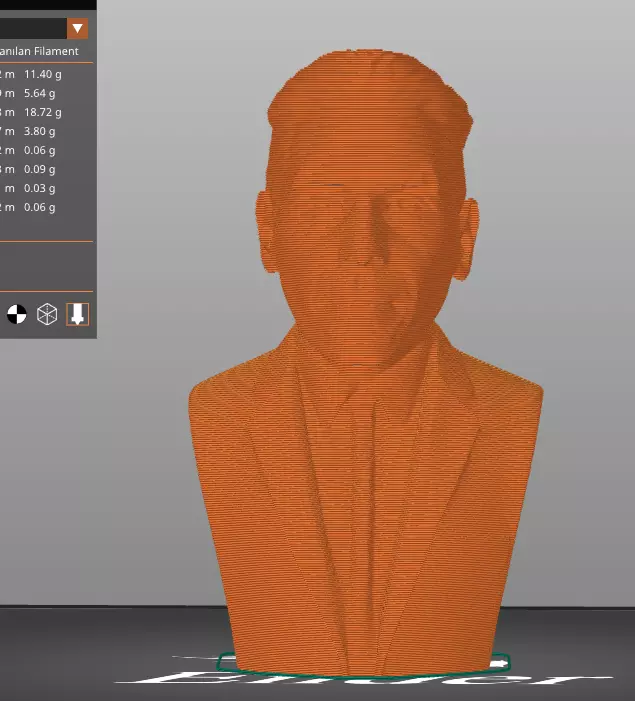The height and width of the screenshot is (701, 635).
Task: Click the orange sliced bust model
Action: pyautogui.click(x=366, y=362)
